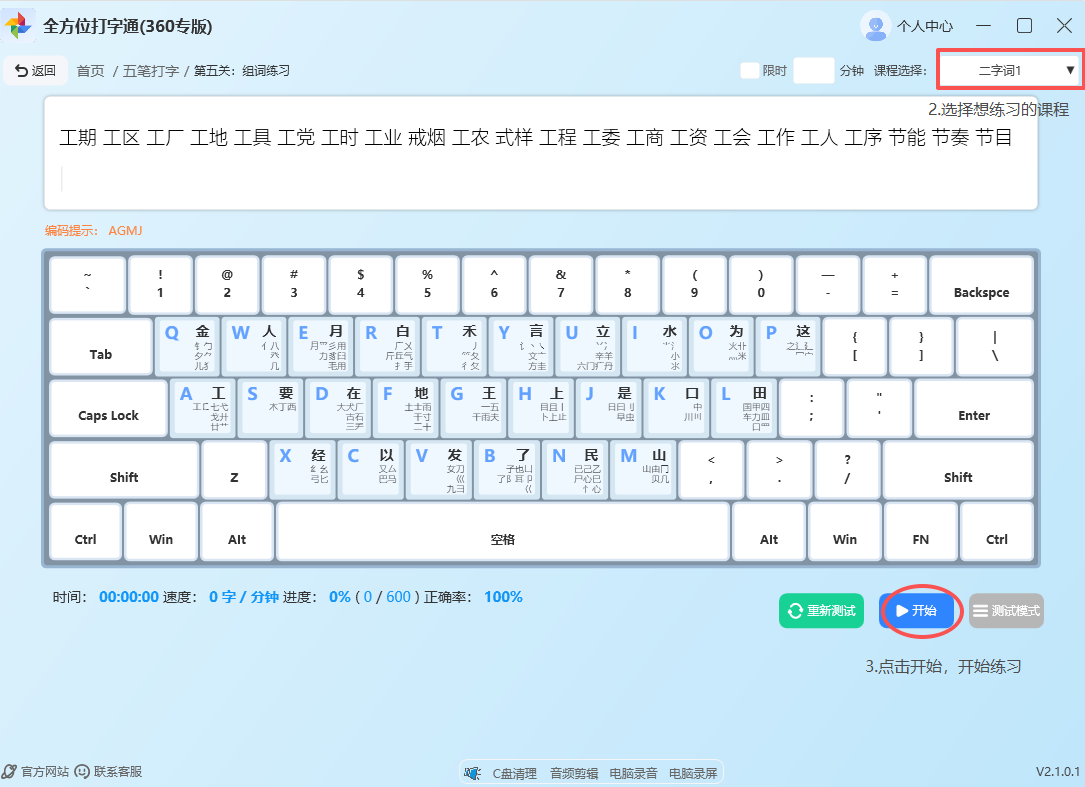Open the 音频剪辑 link
1085x787 pixels.
pos(574,773)
